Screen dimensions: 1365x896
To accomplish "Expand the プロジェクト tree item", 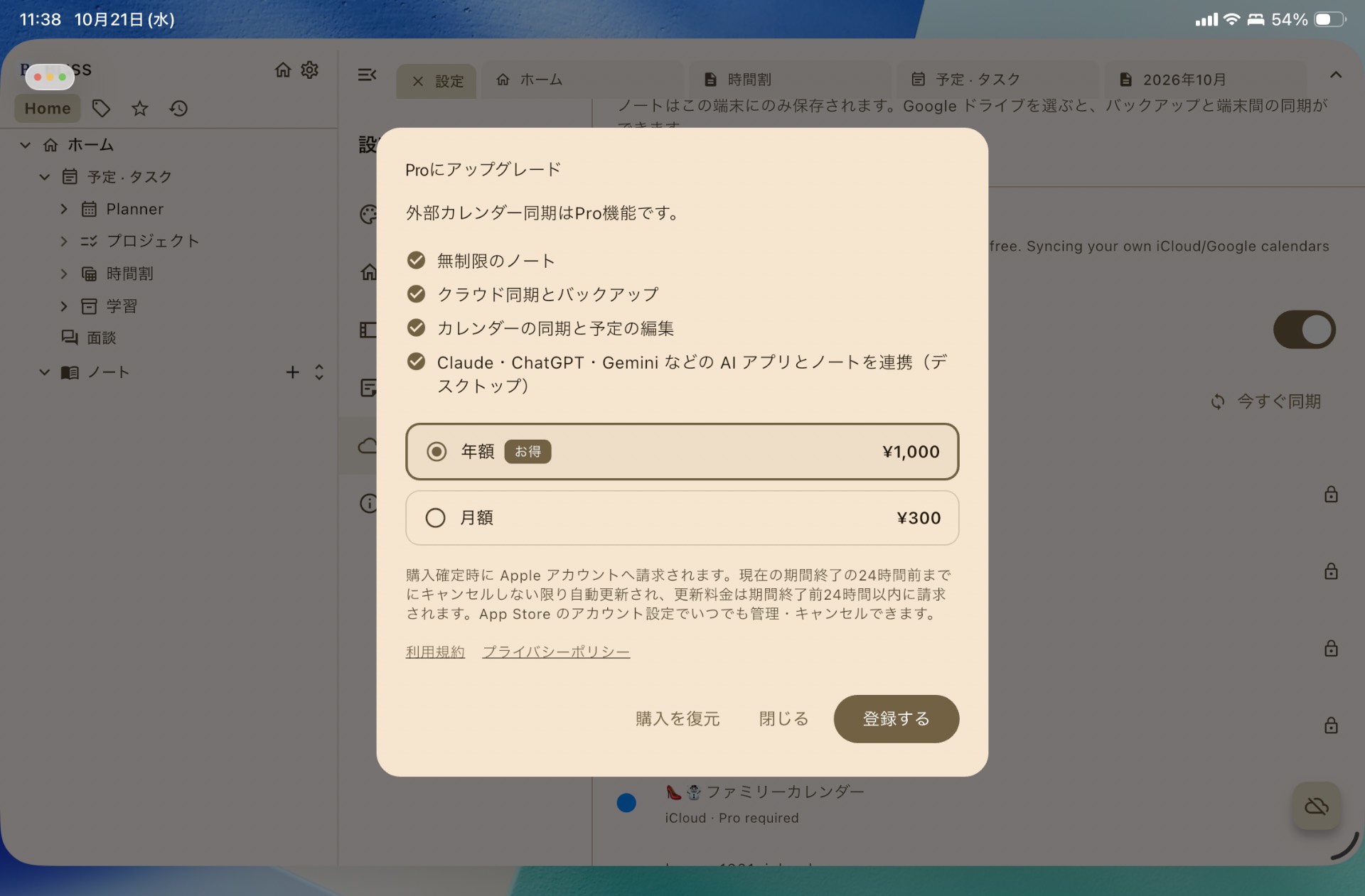I will point(64,241).
